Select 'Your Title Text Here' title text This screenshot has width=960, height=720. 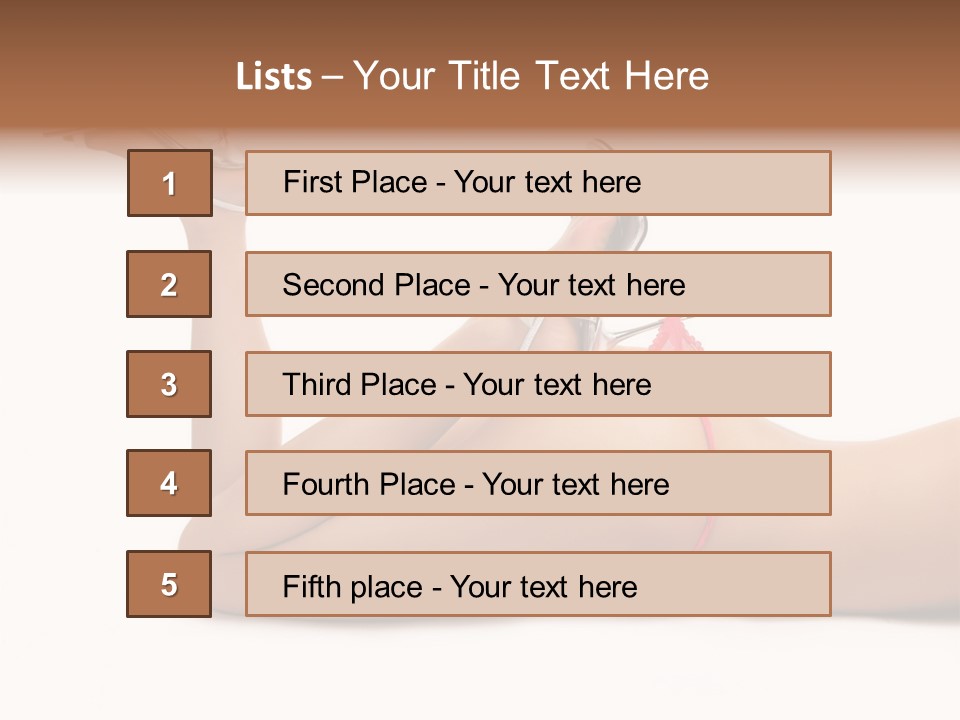pyautogui.click(x=531, y=76)
